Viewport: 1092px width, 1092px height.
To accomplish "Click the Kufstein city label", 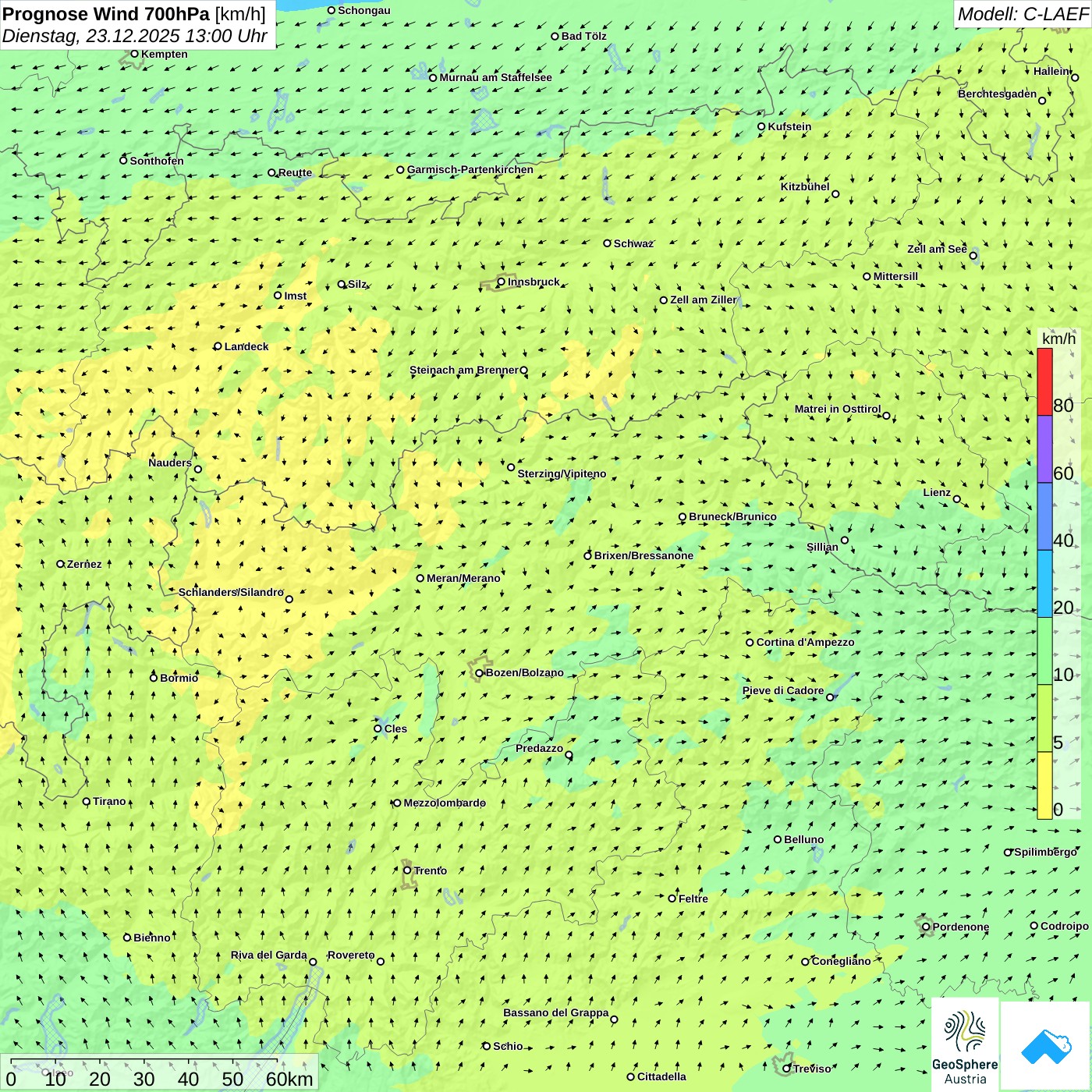I will [x=789, y=126].
